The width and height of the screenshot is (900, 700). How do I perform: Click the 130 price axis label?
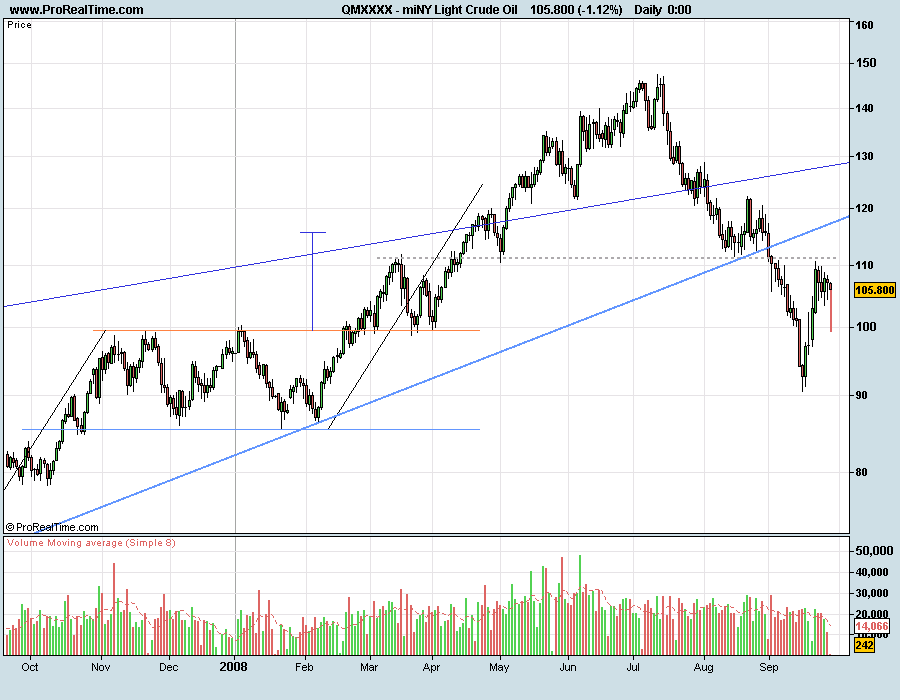[x=864, y=157]
